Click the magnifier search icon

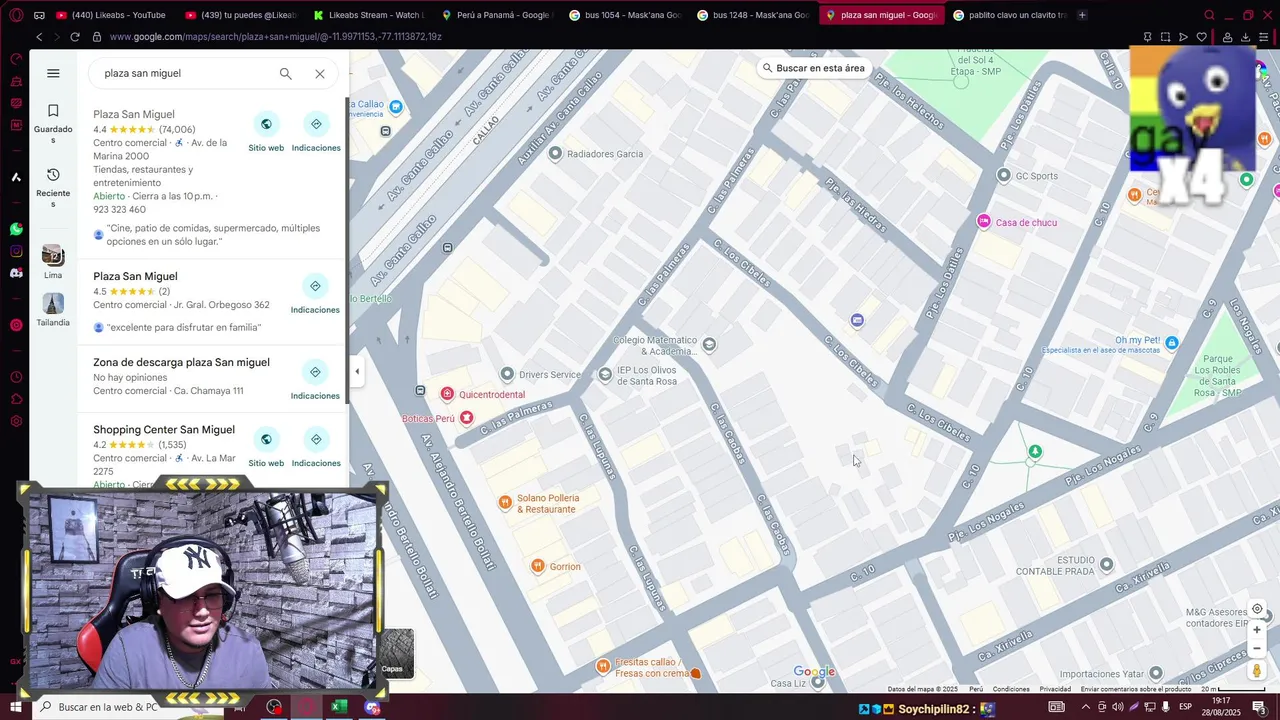pos(286,73)
